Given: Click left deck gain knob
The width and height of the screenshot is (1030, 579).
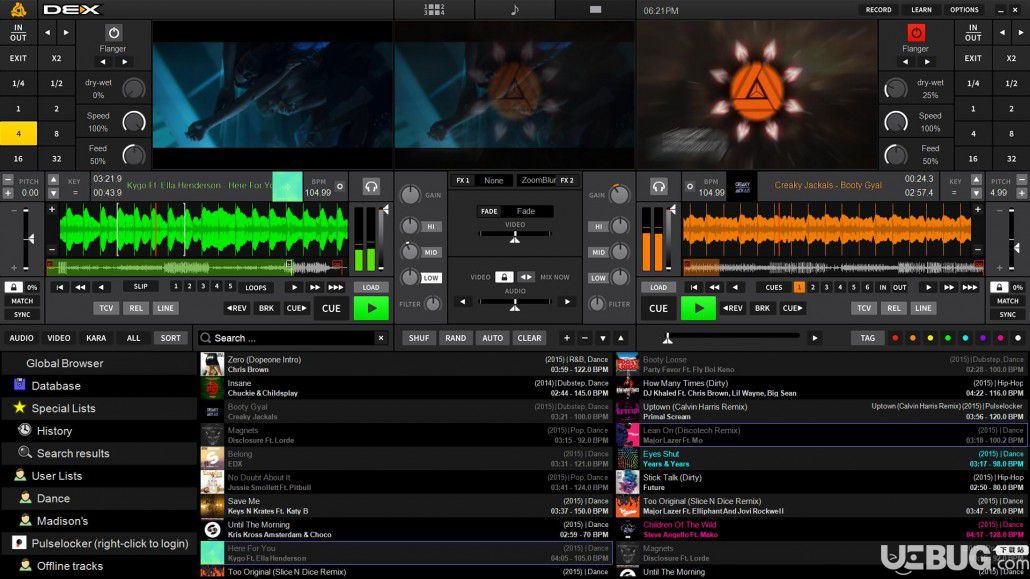Looking at the screenshot, I should pyautogui.click(x=410, y=195).
